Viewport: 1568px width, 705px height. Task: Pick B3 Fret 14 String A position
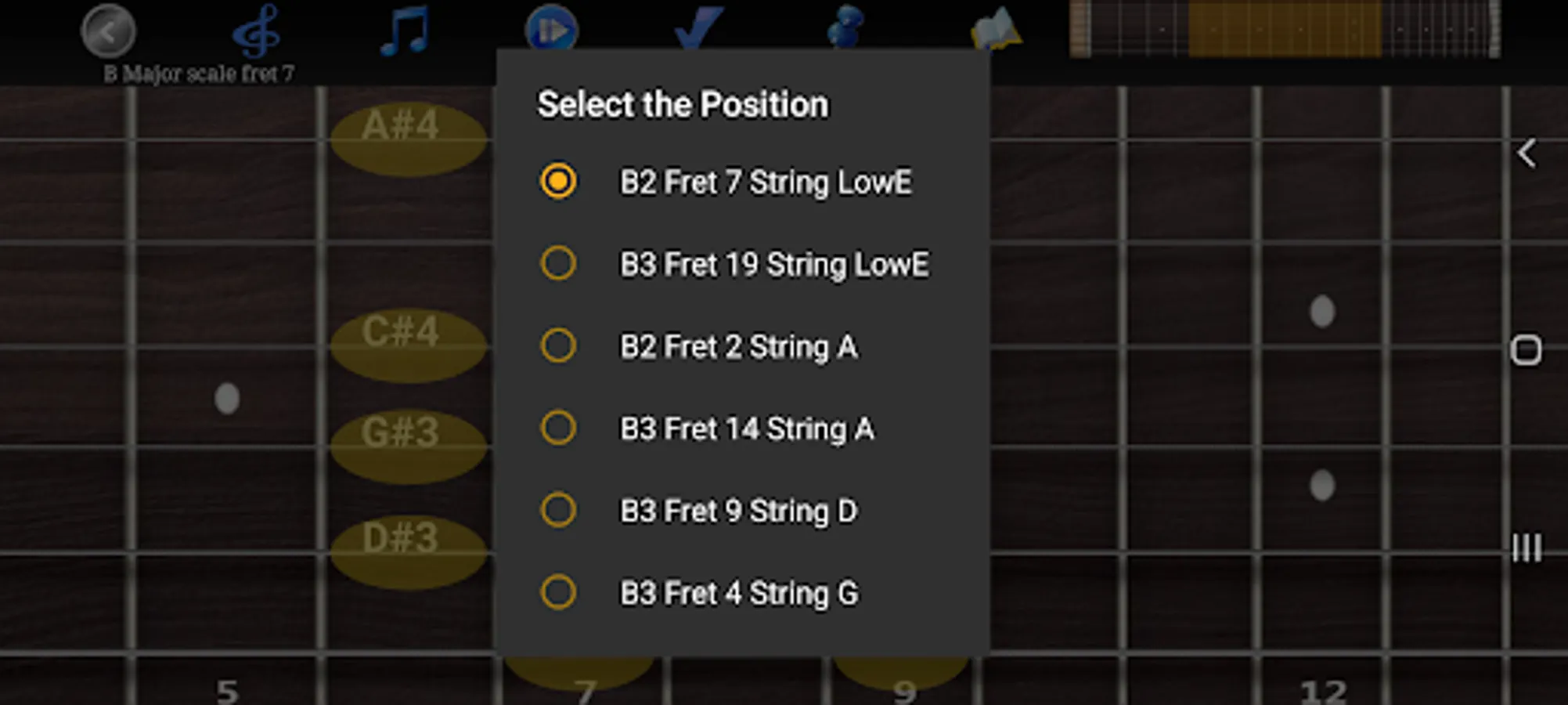coord(558,428)
